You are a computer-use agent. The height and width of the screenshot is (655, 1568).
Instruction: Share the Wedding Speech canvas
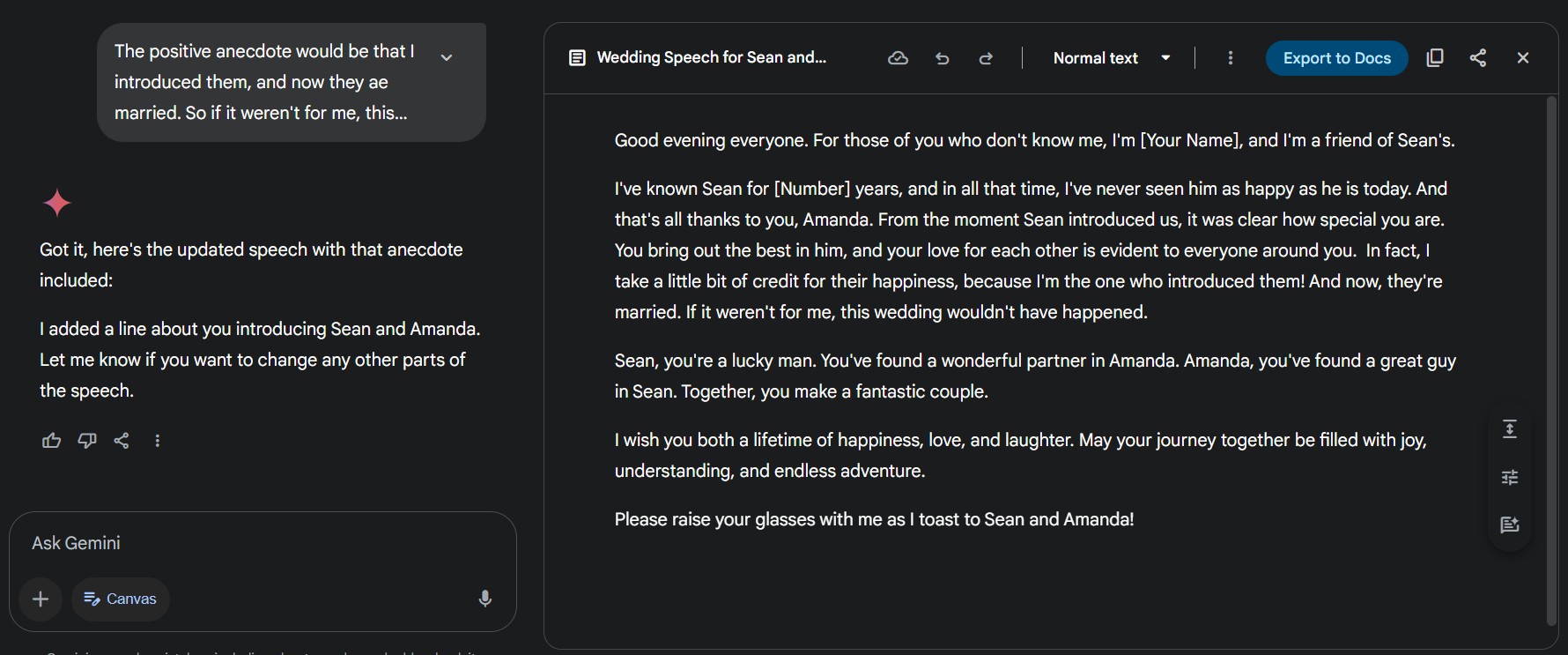coord(1478,58)
